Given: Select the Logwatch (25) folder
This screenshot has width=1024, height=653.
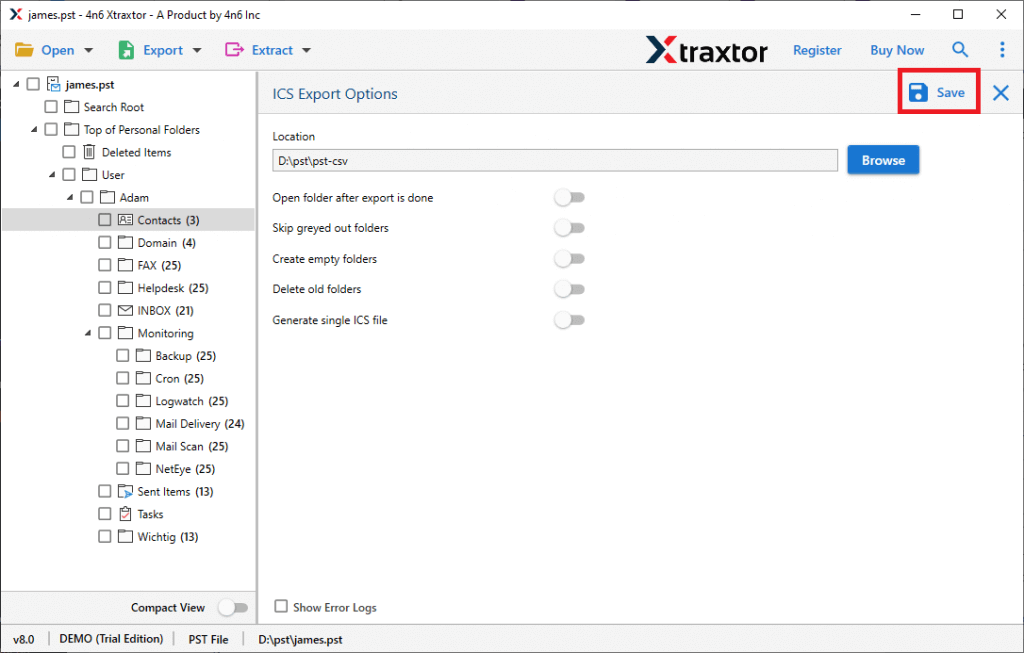Looking at the screenshot, I should (191, 401).
